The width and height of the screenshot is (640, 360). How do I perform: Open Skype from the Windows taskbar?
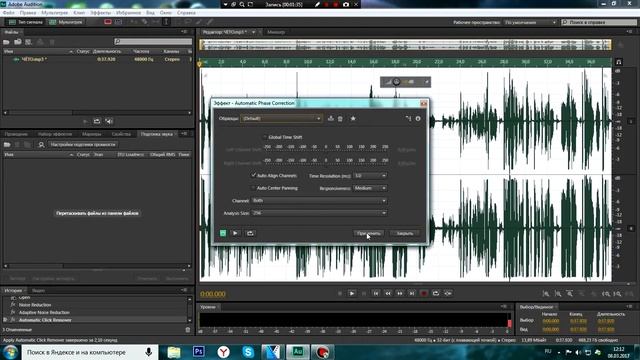click(248, 352)
